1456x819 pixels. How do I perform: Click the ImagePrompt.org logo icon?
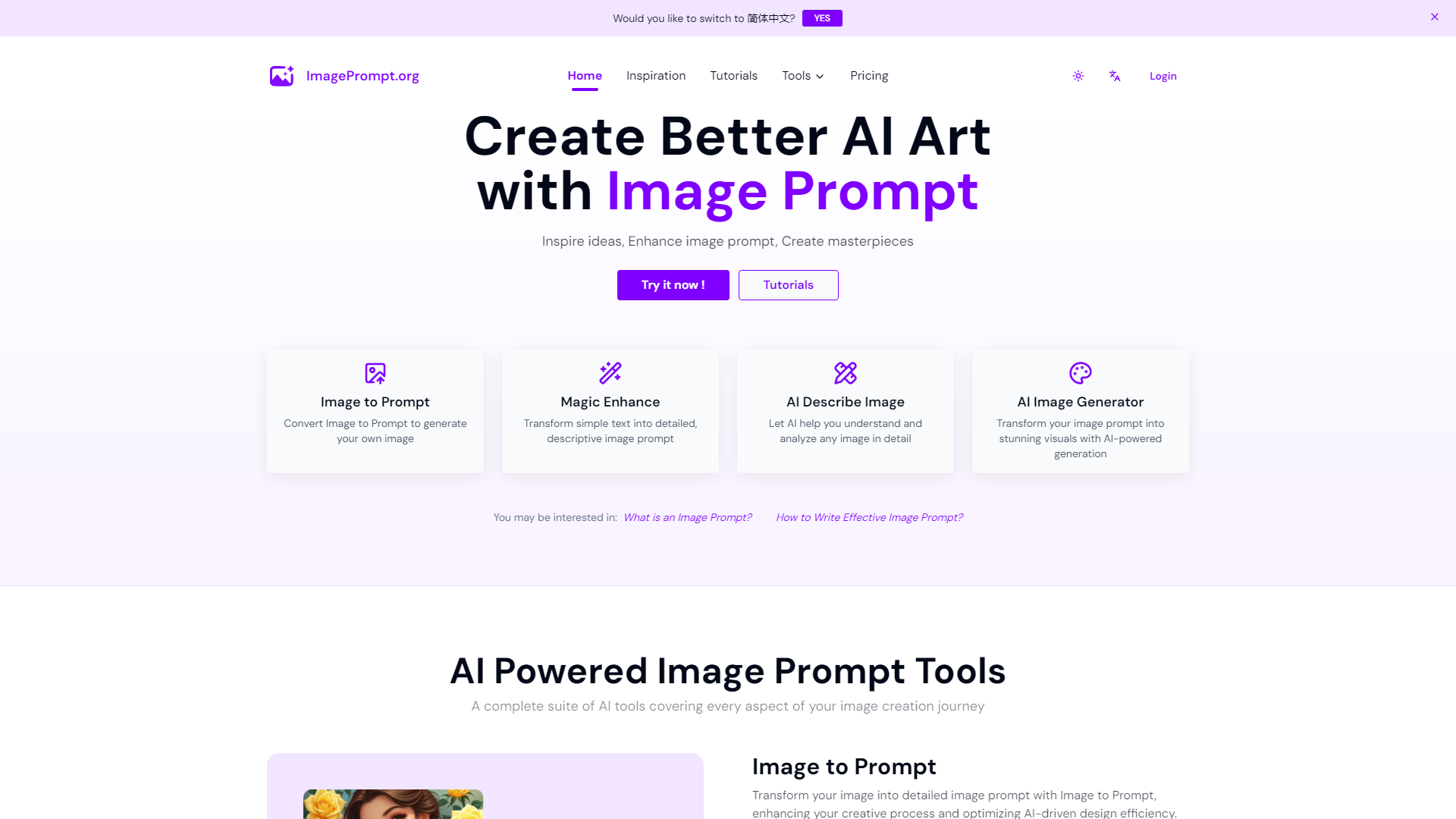coord(281,76)
